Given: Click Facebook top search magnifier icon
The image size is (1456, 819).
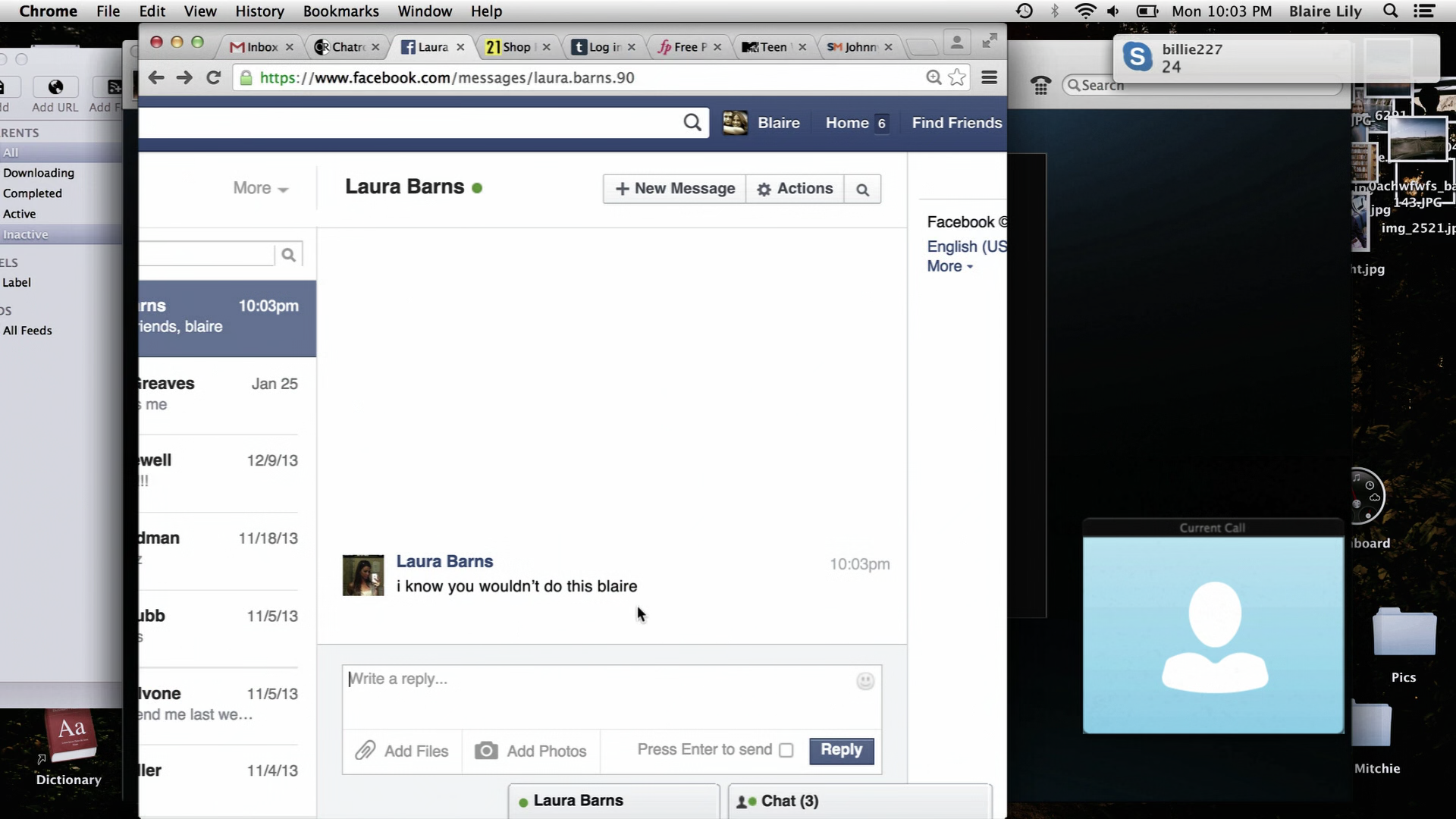Looking at the screenshot, I should pos(692,123).
